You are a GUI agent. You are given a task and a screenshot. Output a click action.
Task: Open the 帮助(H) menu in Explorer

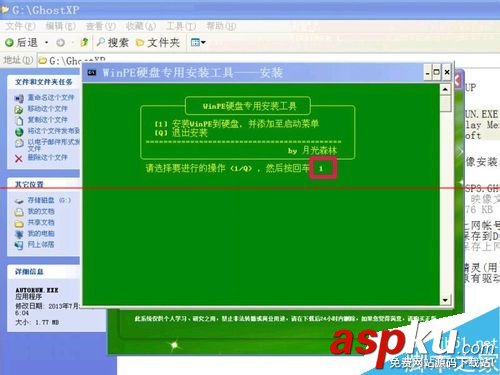coord(221,26)
